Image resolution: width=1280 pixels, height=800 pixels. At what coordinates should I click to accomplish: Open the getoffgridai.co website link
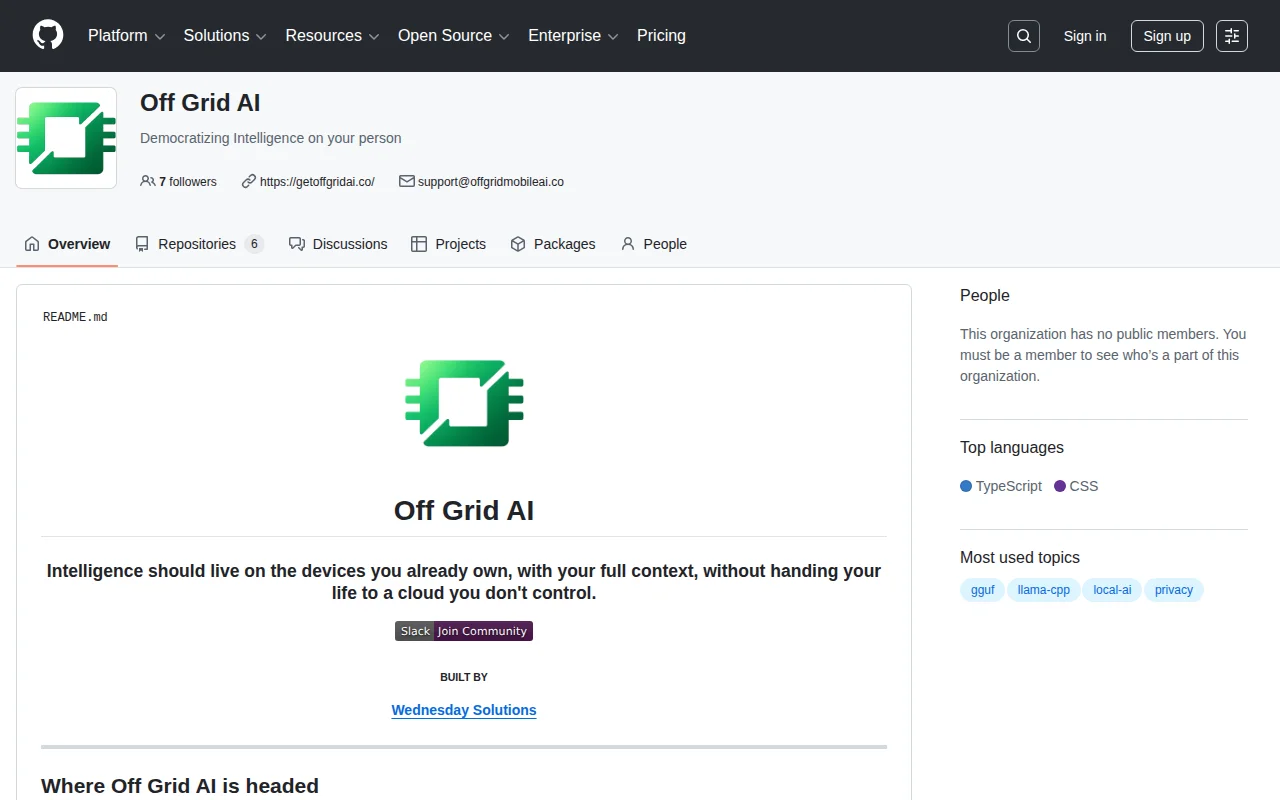[317, 182]
